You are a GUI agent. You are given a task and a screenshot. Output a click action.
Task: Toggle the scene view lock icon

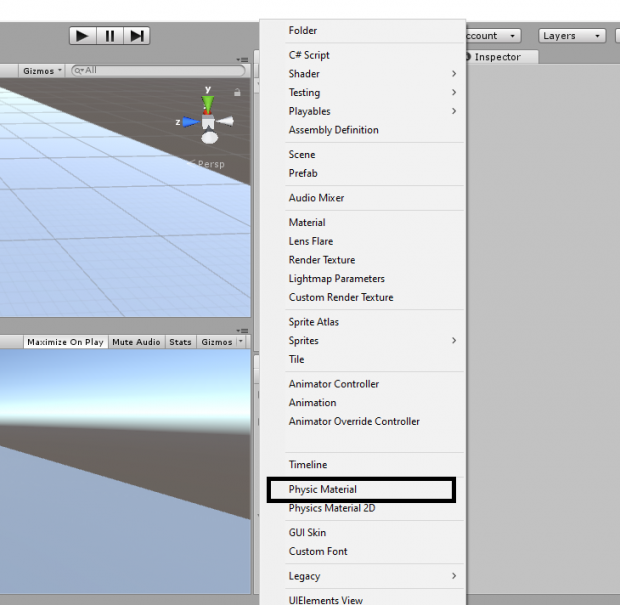click(237, 92)
